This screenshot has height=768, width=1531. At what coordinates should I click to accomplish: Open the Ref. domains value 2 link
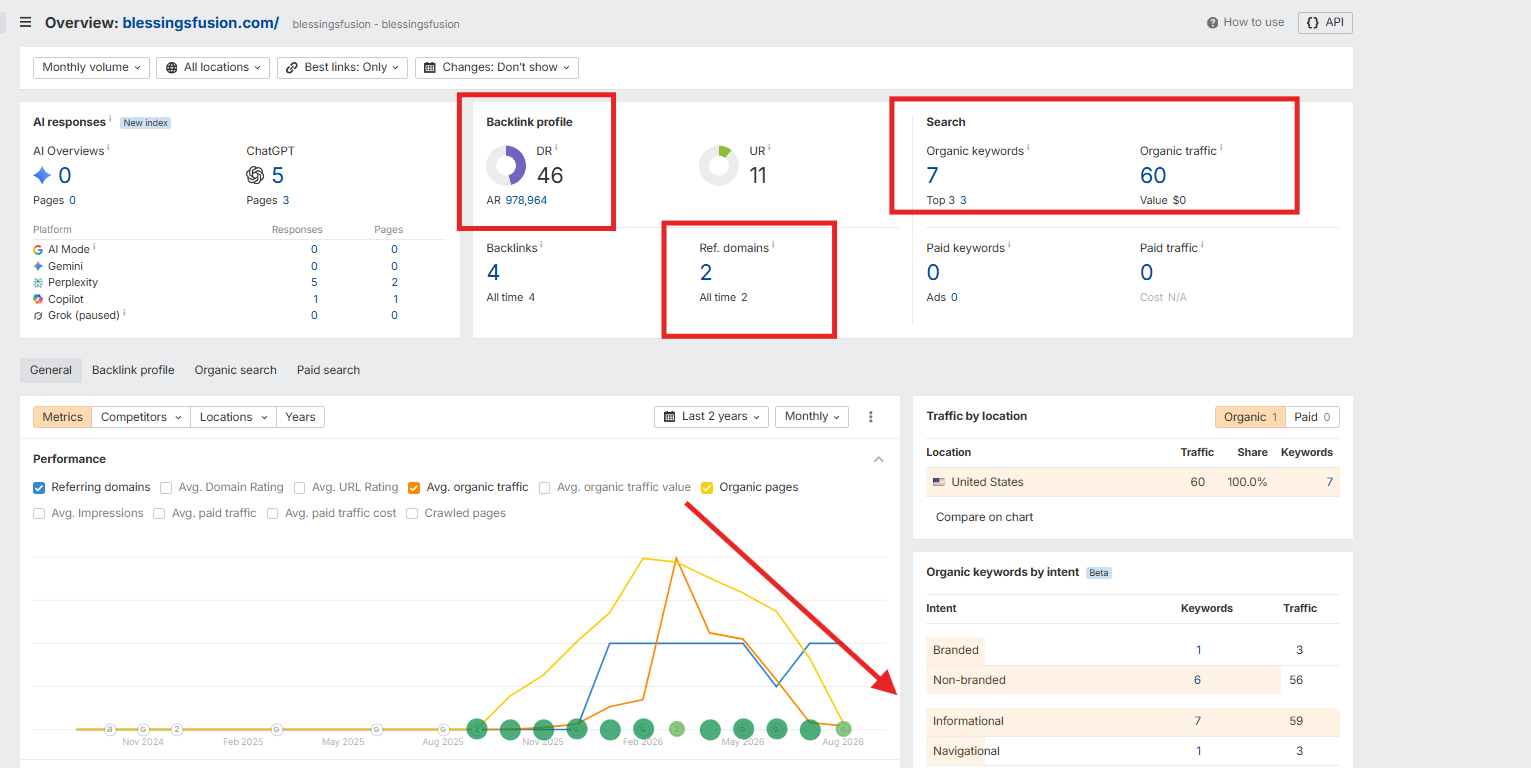[706, 272]
